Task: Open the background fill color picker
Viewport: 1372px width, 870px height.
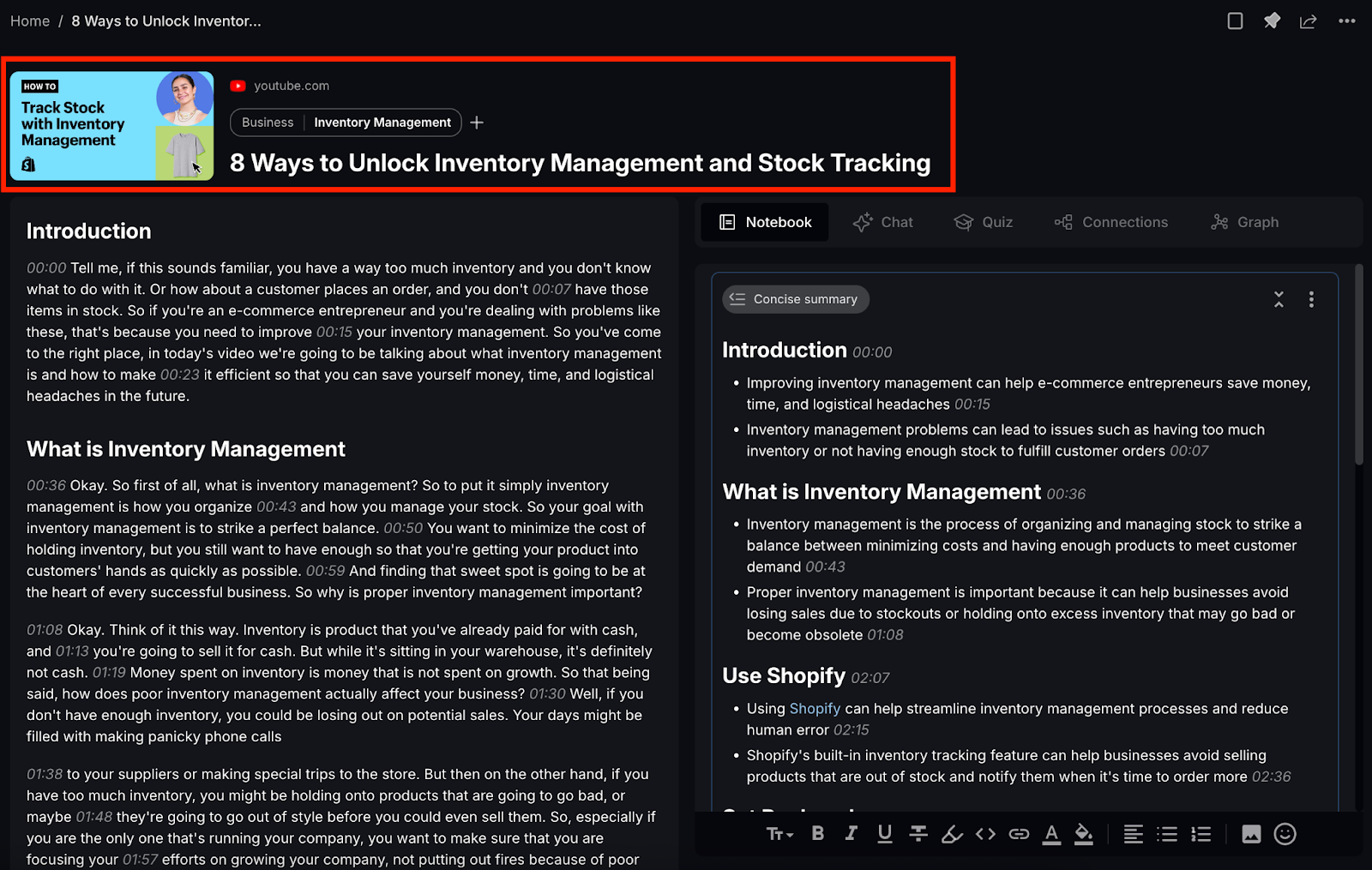Action: (x=1084, y=834)
